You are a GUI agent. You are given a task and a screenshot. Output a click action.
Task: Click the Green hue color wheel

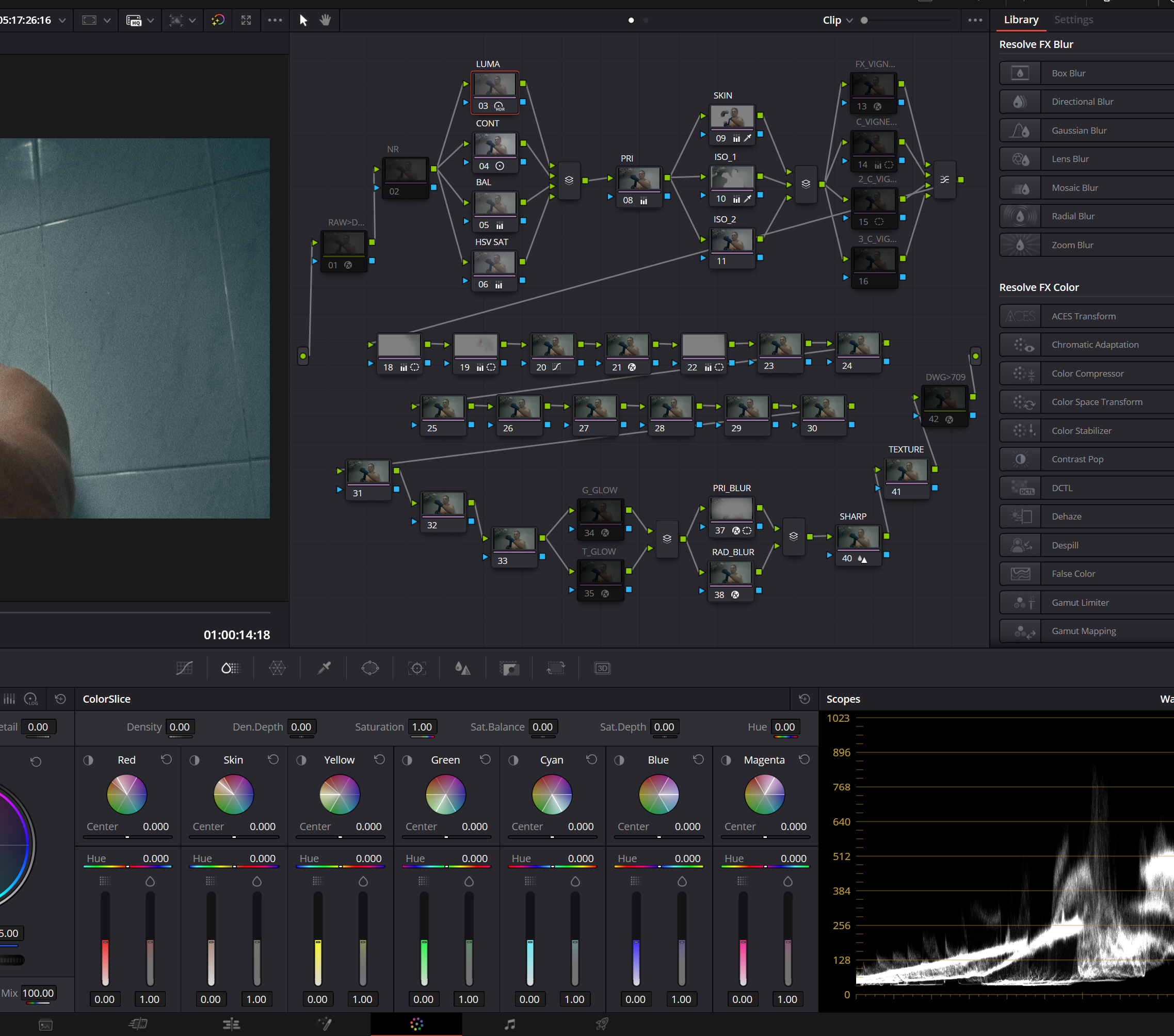(x=445, y=795)
